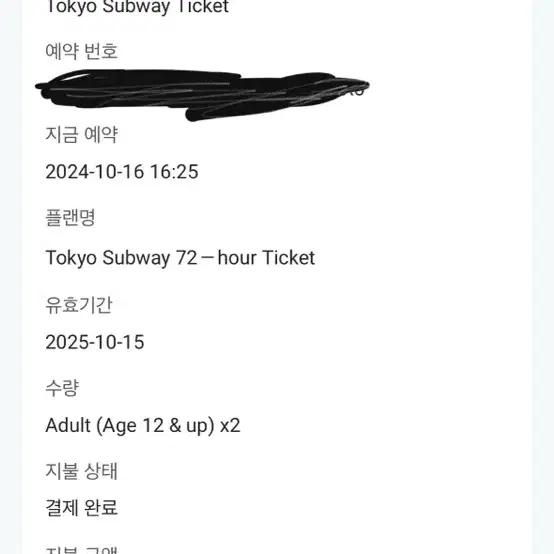Click the blacked-out reservation number scribble
The image size is (554, 554).
coord(202,95)
